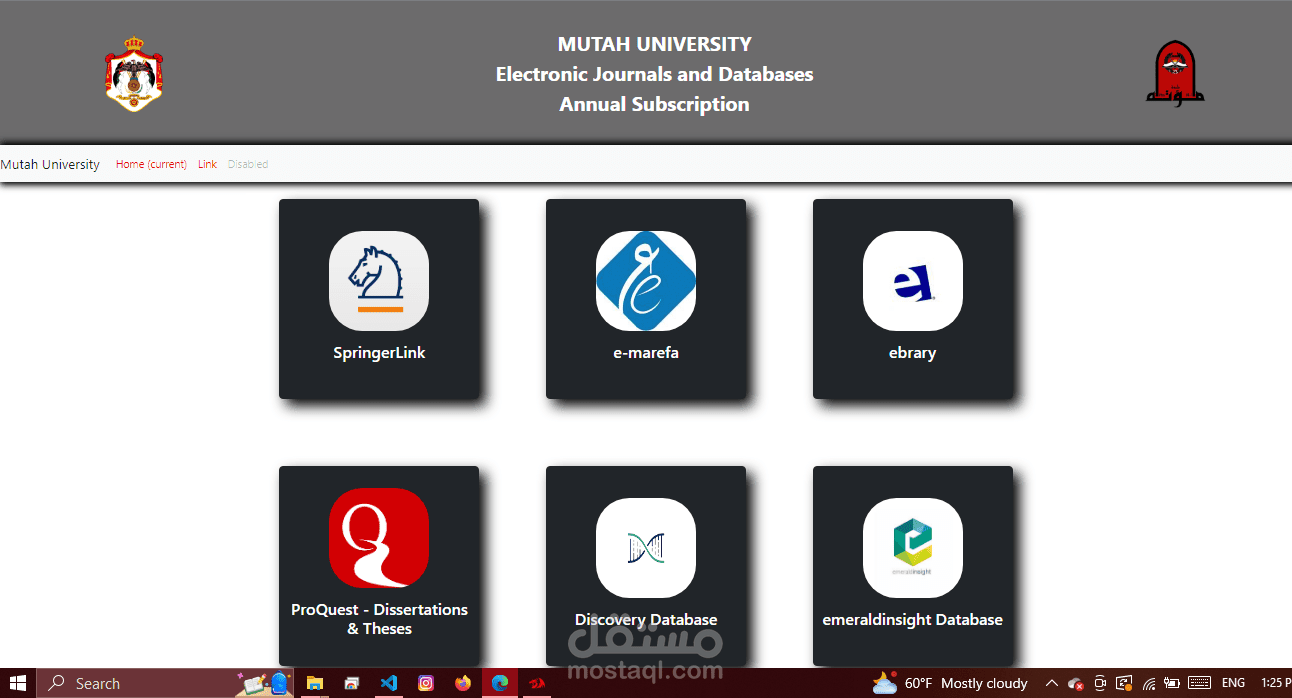Click the Mutah University red crest logo
This screenshot has width=1292, height=698.
[x=1175, y=74]
